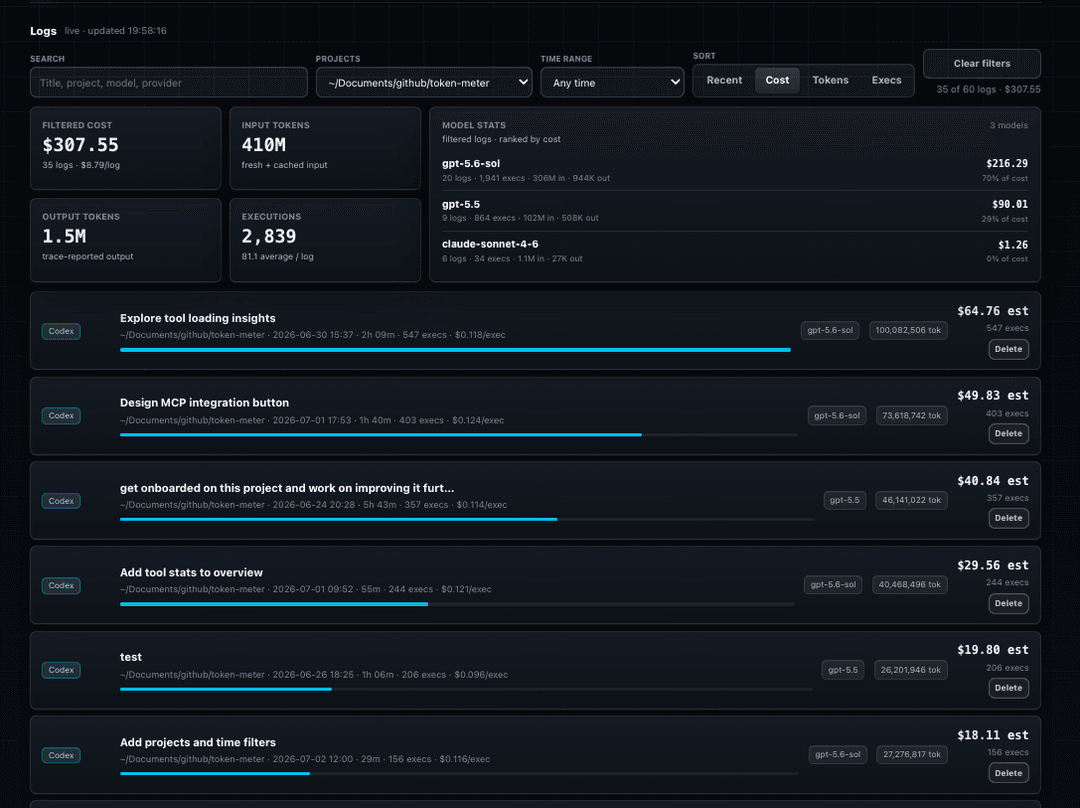The height and width of the screenshot is (808, 1080).
Task: Click the Clear filters button
Action: tap(982, 63)
